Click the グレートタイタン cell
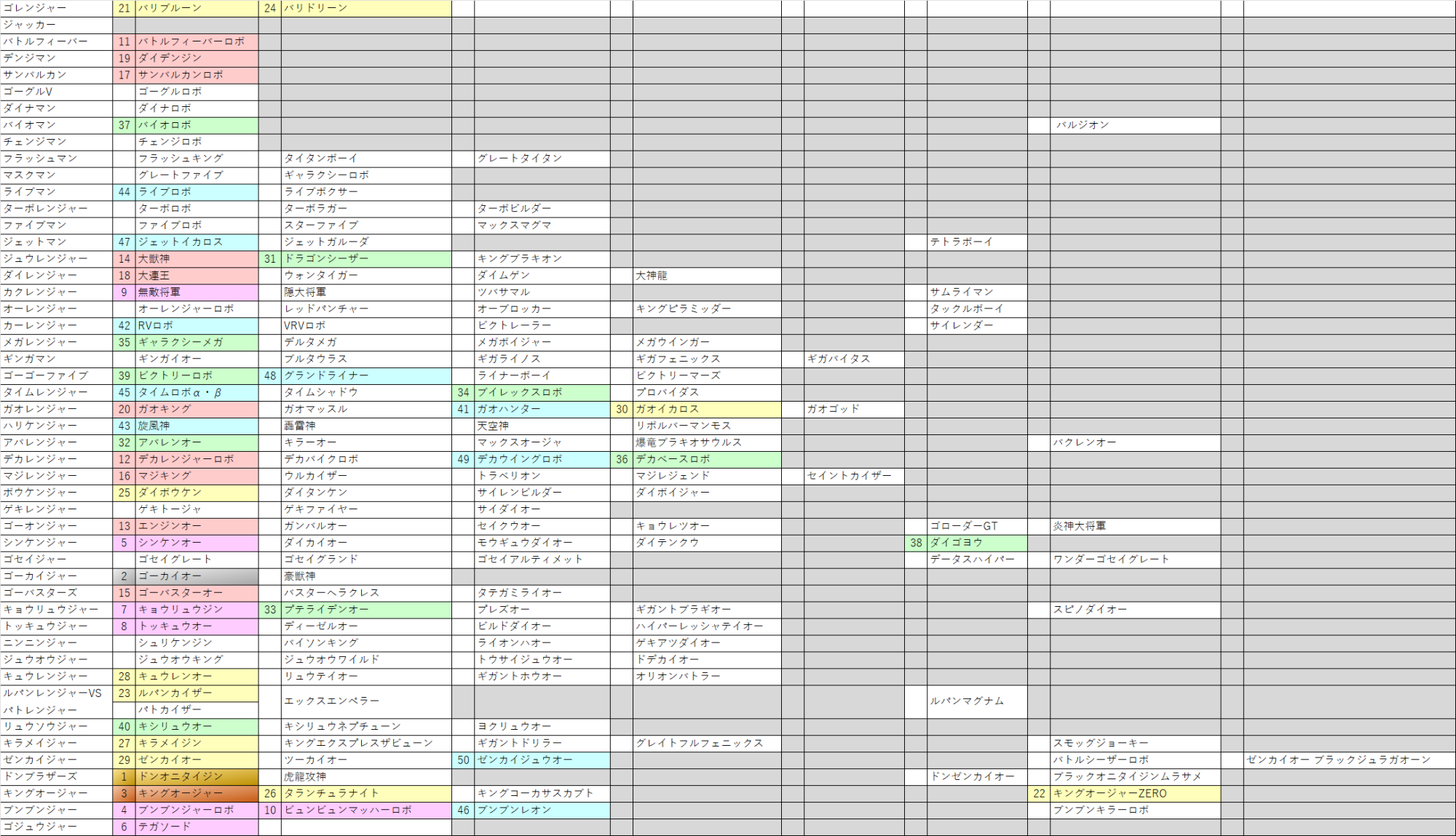This screenshot has width=1456, height=836. (542, 158)
